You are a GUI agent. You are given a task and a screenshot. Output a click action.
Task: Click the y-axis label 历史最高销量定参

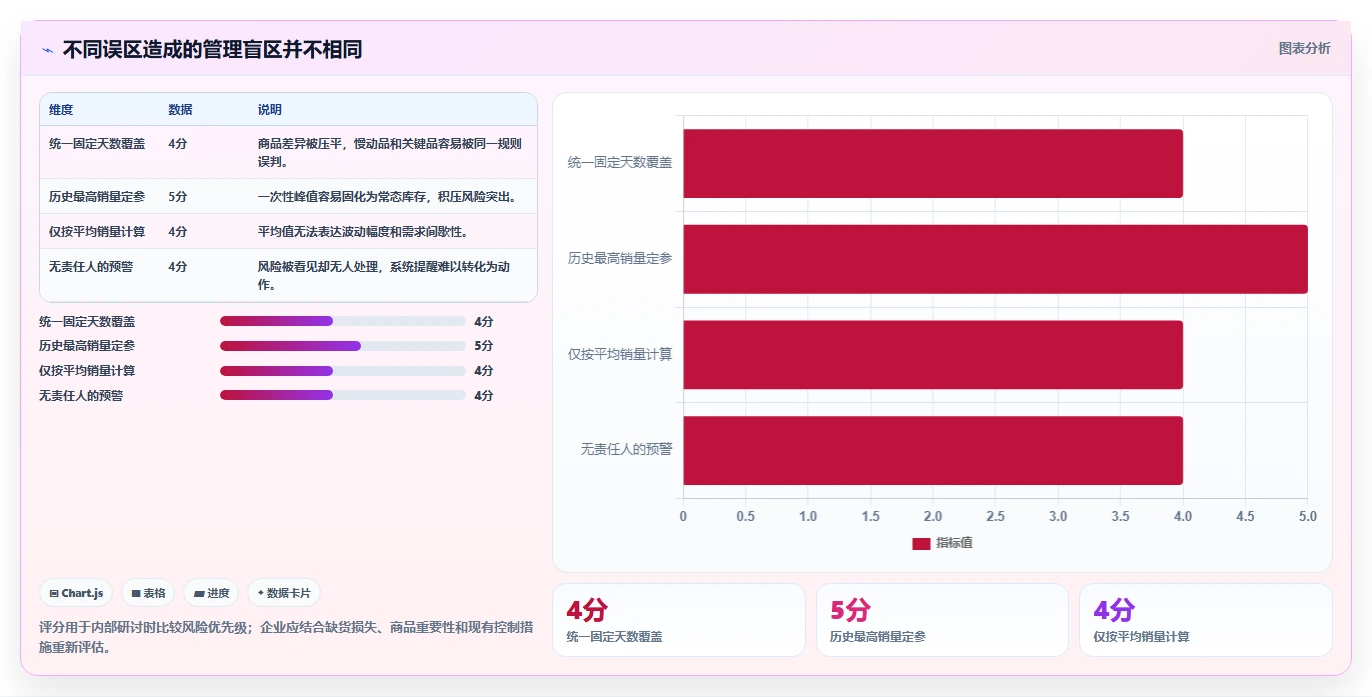[x=620, y=258]
